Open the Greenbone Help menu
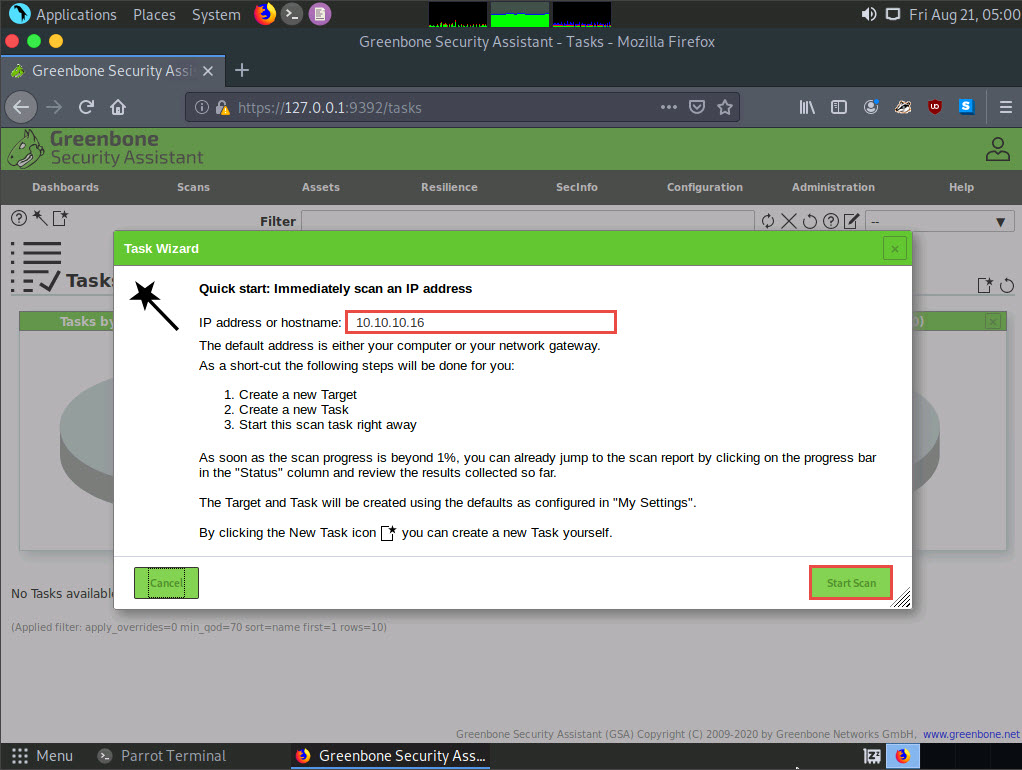 tap(961, 187)
